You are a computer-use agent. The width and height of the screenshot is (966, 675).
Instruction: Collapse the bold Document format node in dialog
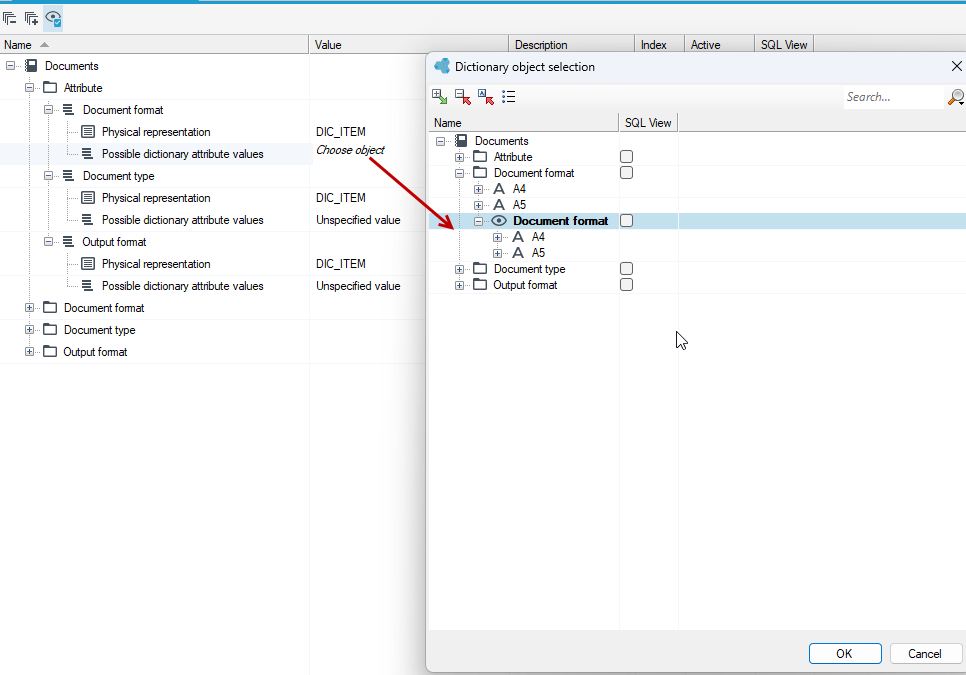pyautogui.click(x=479, y=222)
